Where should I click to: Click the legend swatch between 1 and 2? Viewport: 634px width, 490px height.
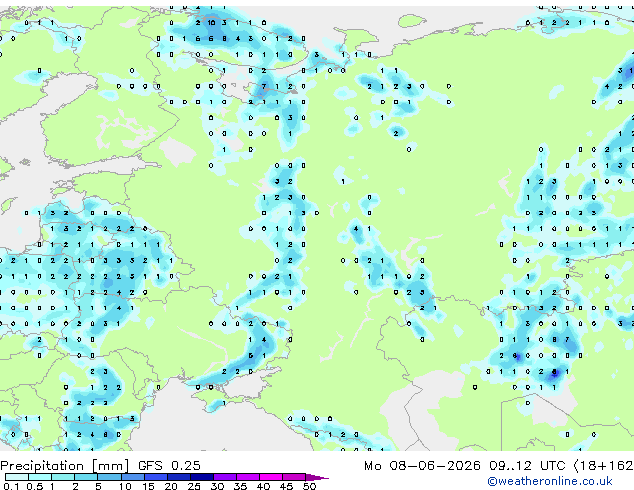(63, 477)
